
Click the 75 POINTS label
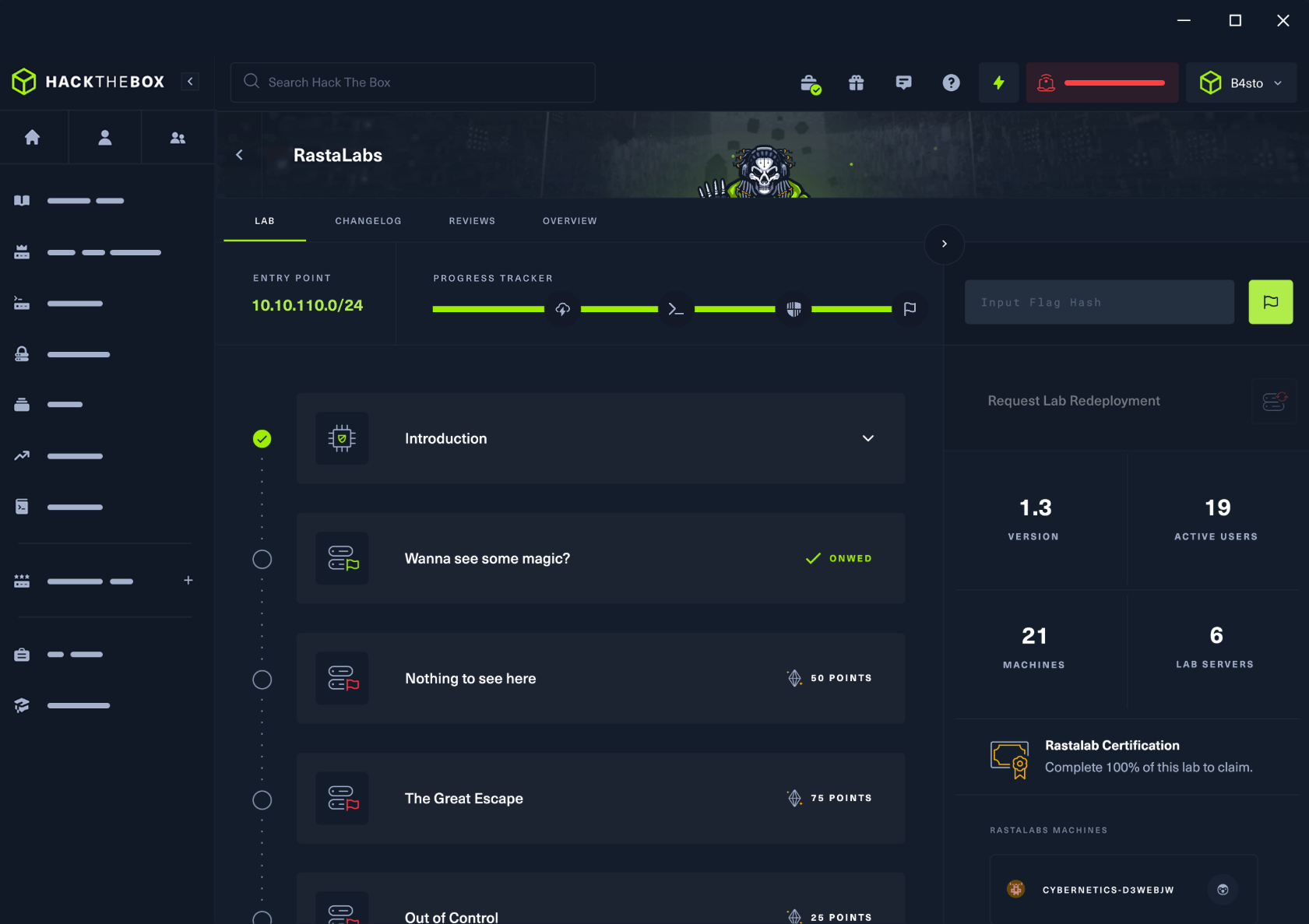(841, 798)
